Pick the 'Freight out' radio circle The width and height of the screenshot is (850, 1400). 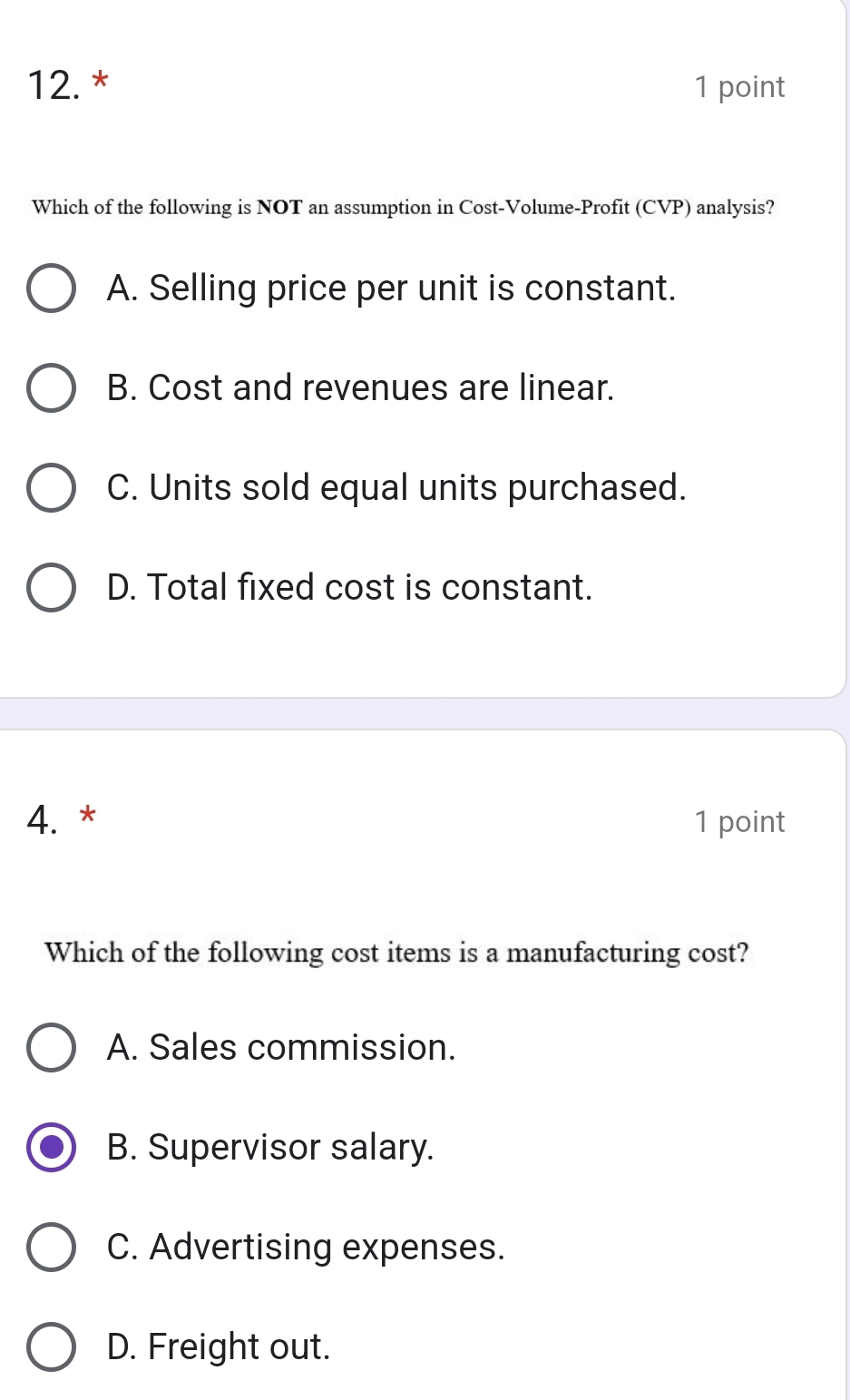[51, 1347]
